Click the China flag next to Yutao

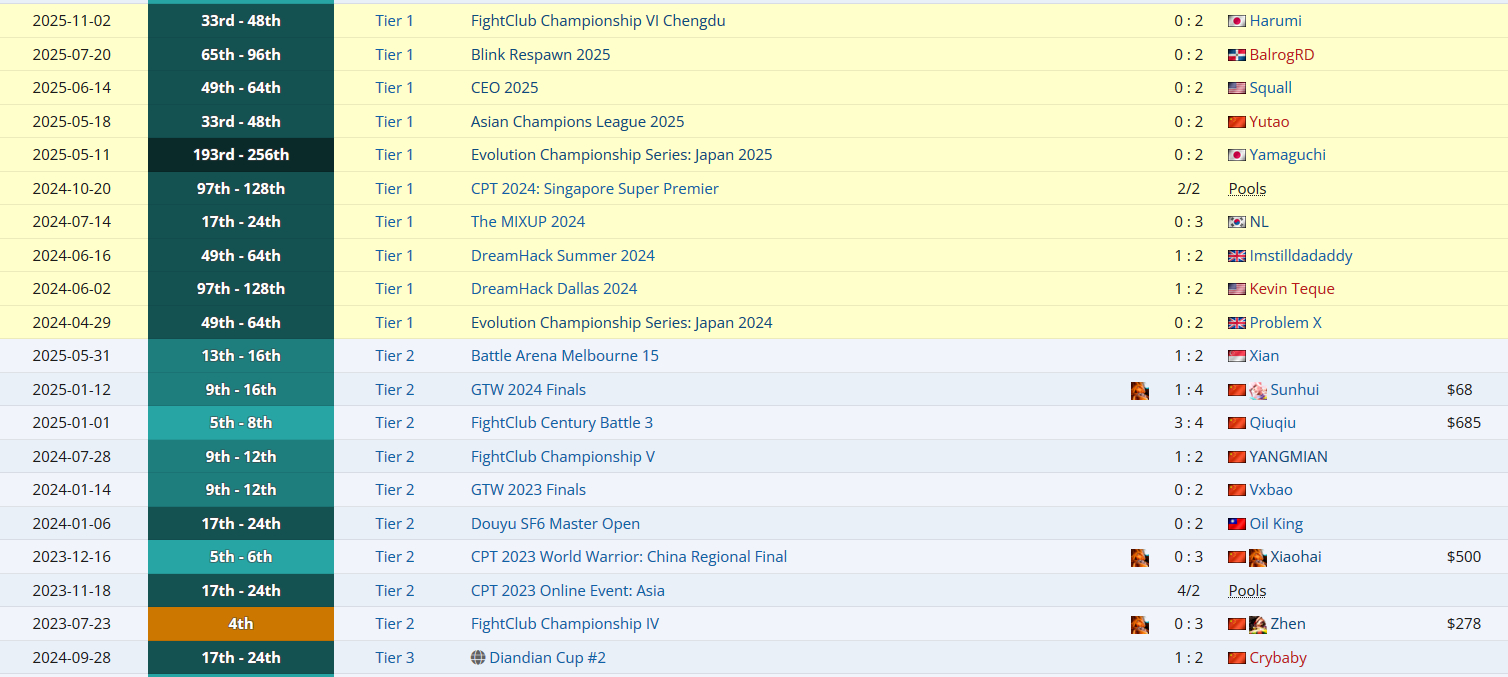pyautogui.click(x=1237, y=122)
